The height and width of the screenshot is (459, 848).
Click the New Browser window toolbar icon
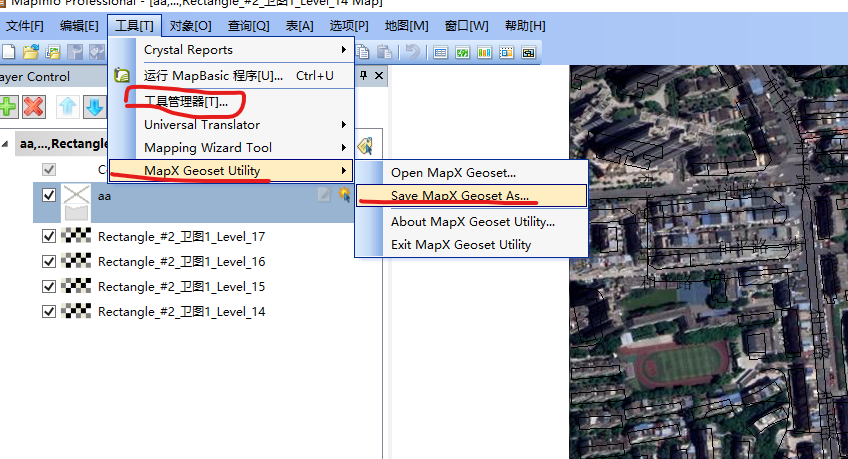(x=441, y=52)
